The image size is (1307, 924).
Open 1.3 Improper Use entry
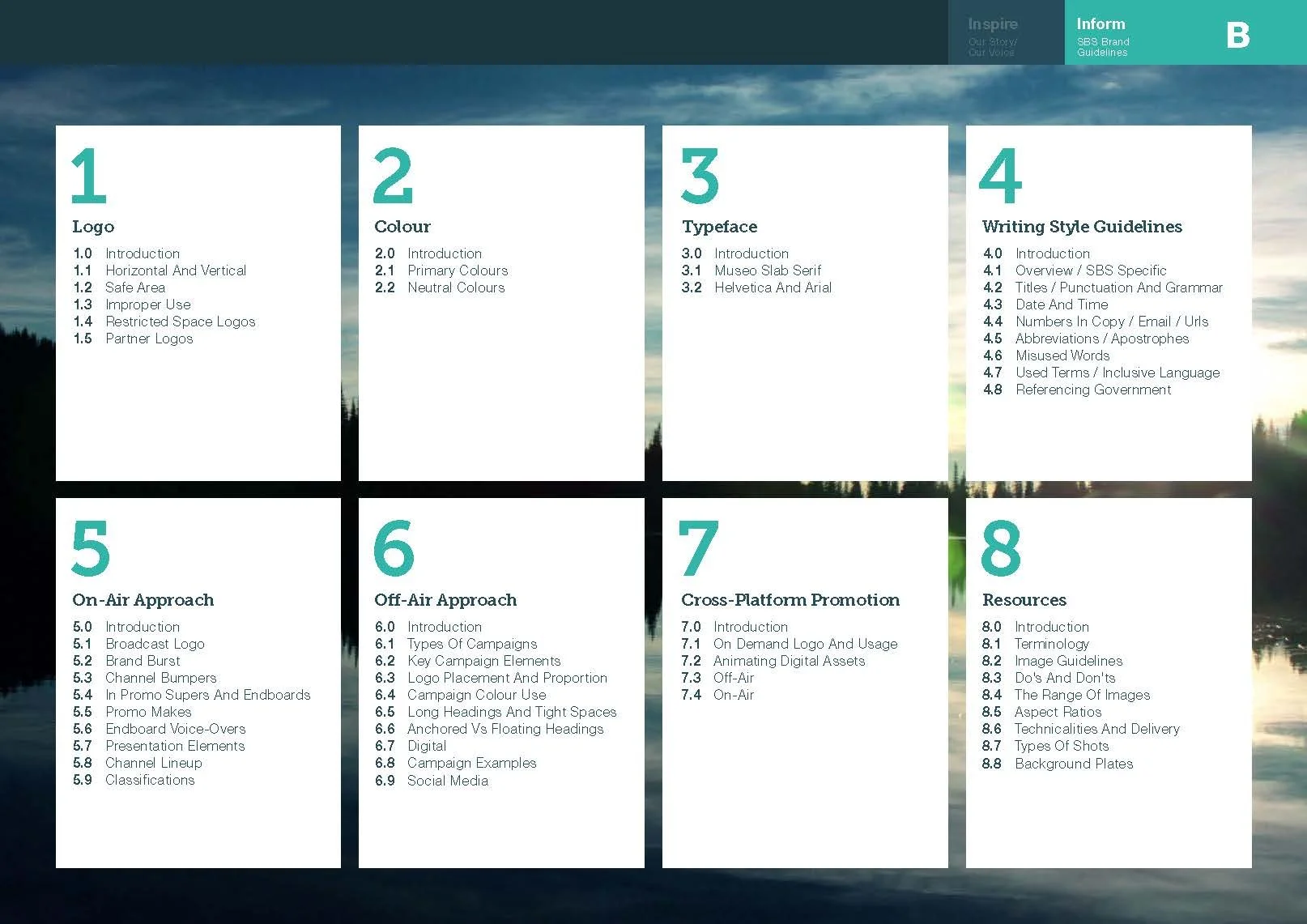[132, 304]
